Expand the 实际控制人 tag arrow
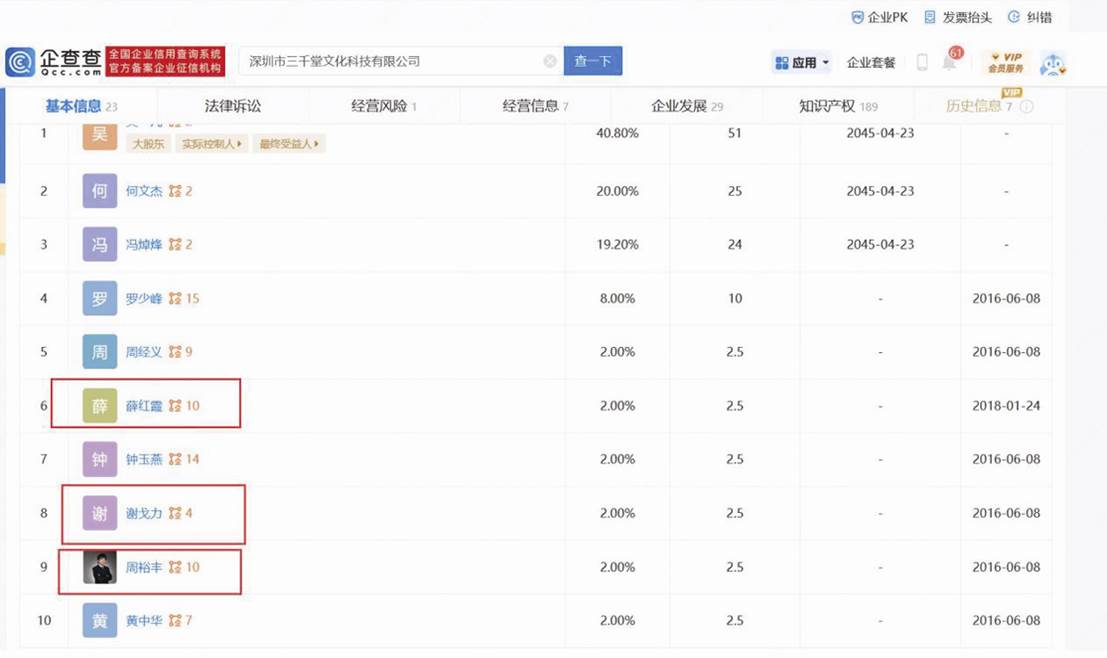Viewport: 1107px width, 658px height. 212,144
